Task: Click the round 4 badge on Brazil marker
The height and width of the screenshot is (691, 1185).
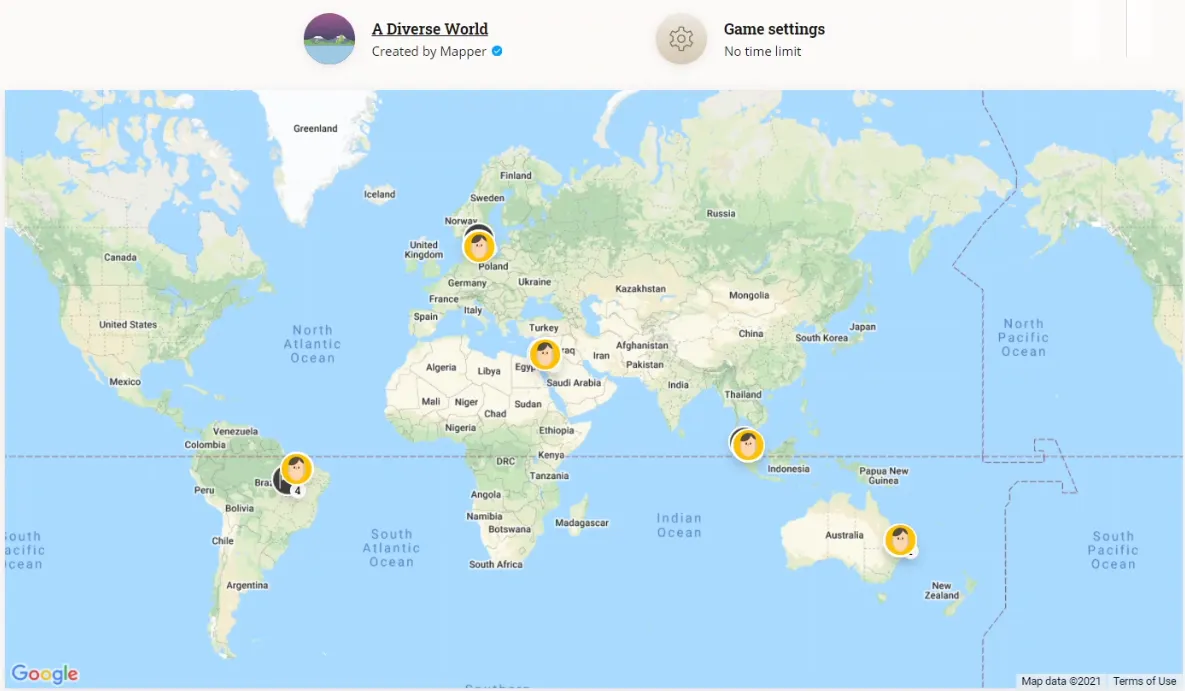Action: pyautogui.click(x=298, y=491)
